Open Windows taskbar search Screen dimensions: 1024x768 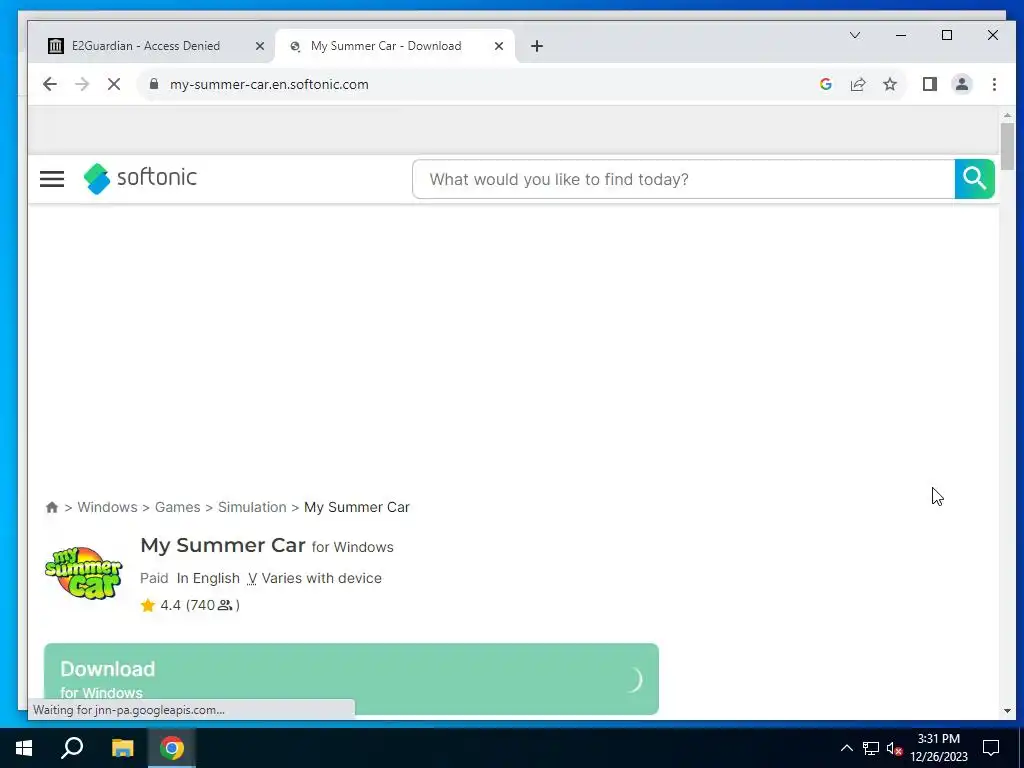click(x=72, y=748)
